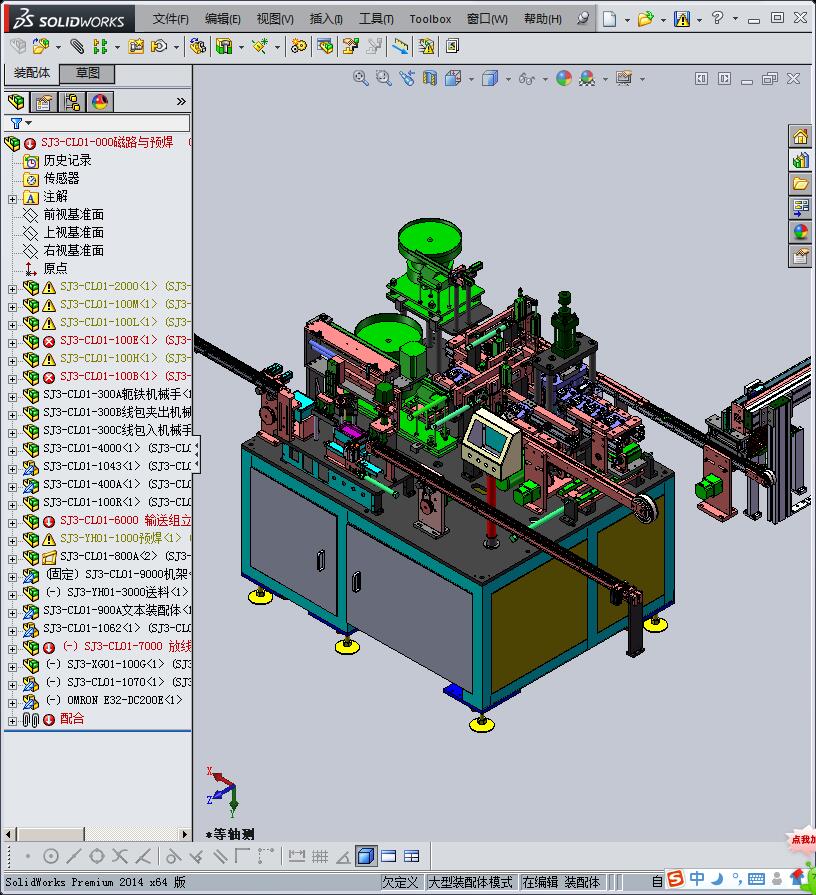Open the Toolbox menu
816x895 pixels.
tap(430, 19)
